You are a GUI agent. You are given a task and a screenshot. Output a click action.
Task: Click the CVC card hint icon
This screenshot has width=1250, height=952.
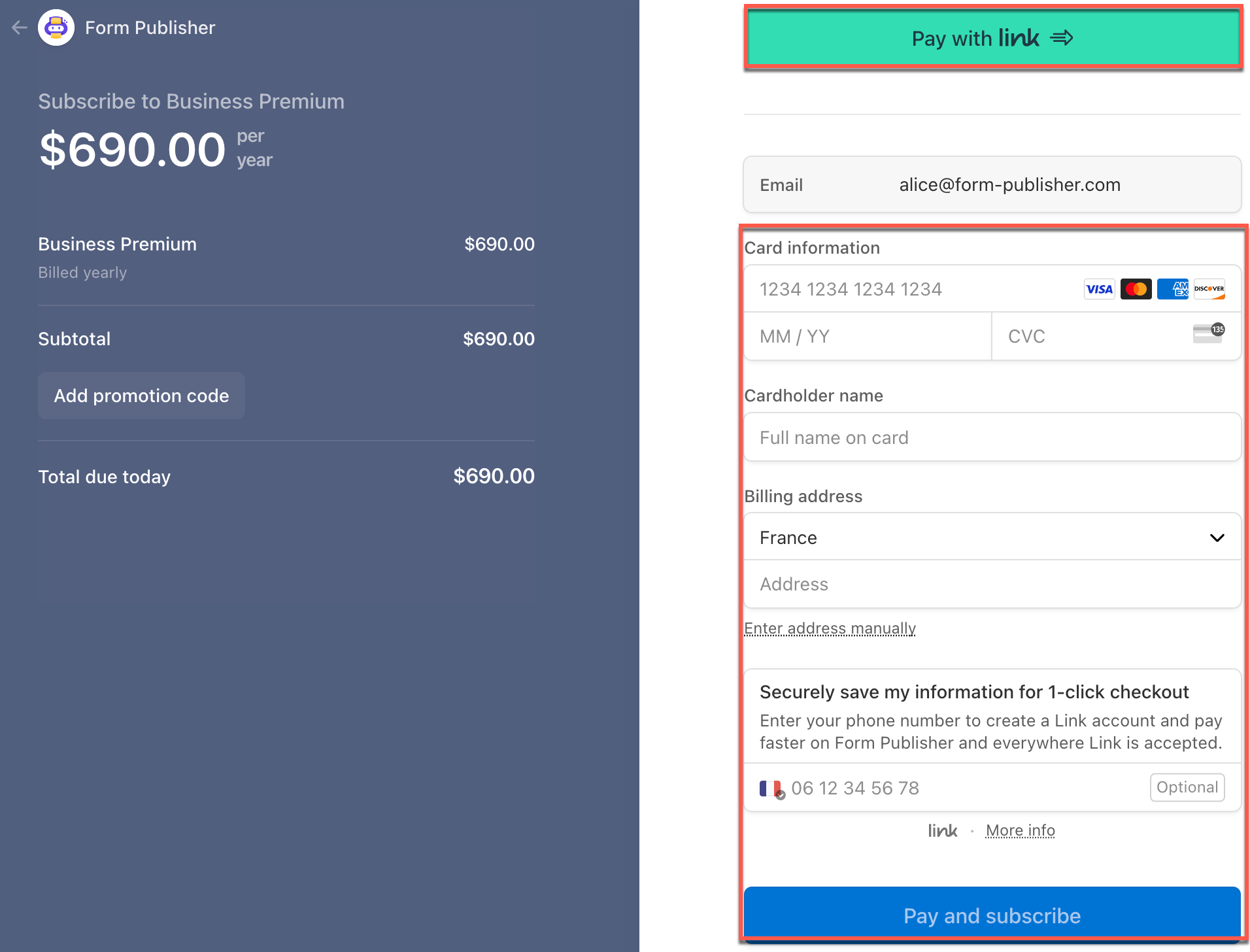click(x=1208, y=333)
